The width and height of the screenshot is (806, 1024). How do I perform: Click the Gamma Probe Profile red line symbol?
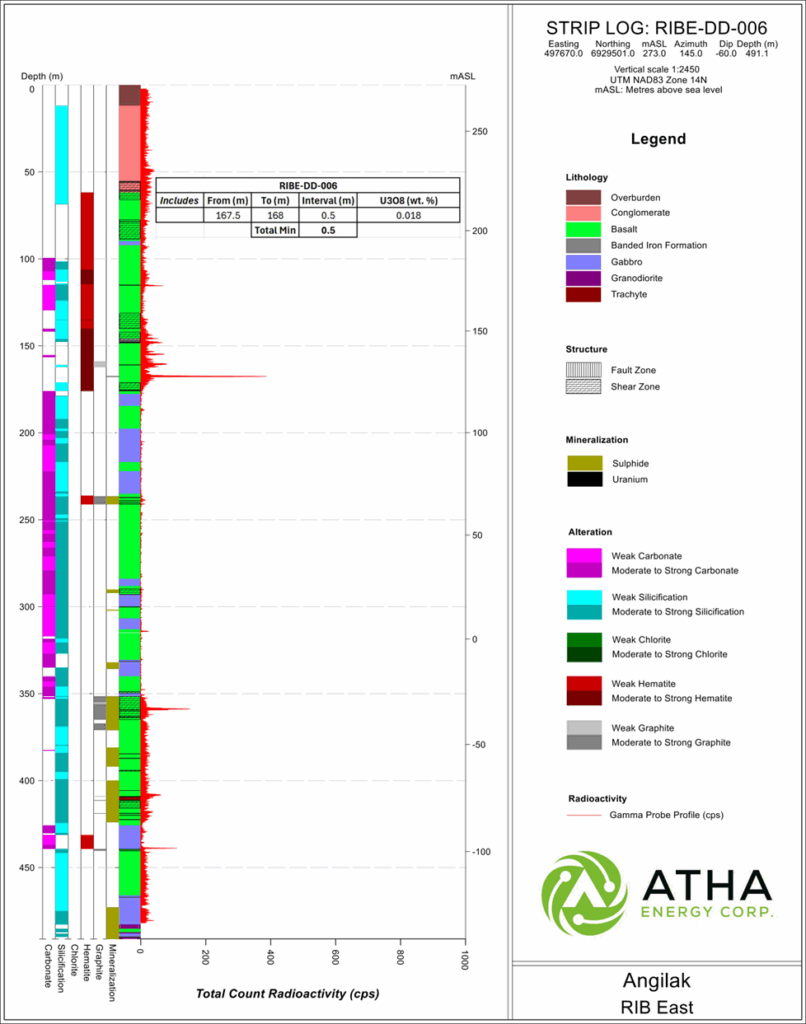[x=583, y=815]
